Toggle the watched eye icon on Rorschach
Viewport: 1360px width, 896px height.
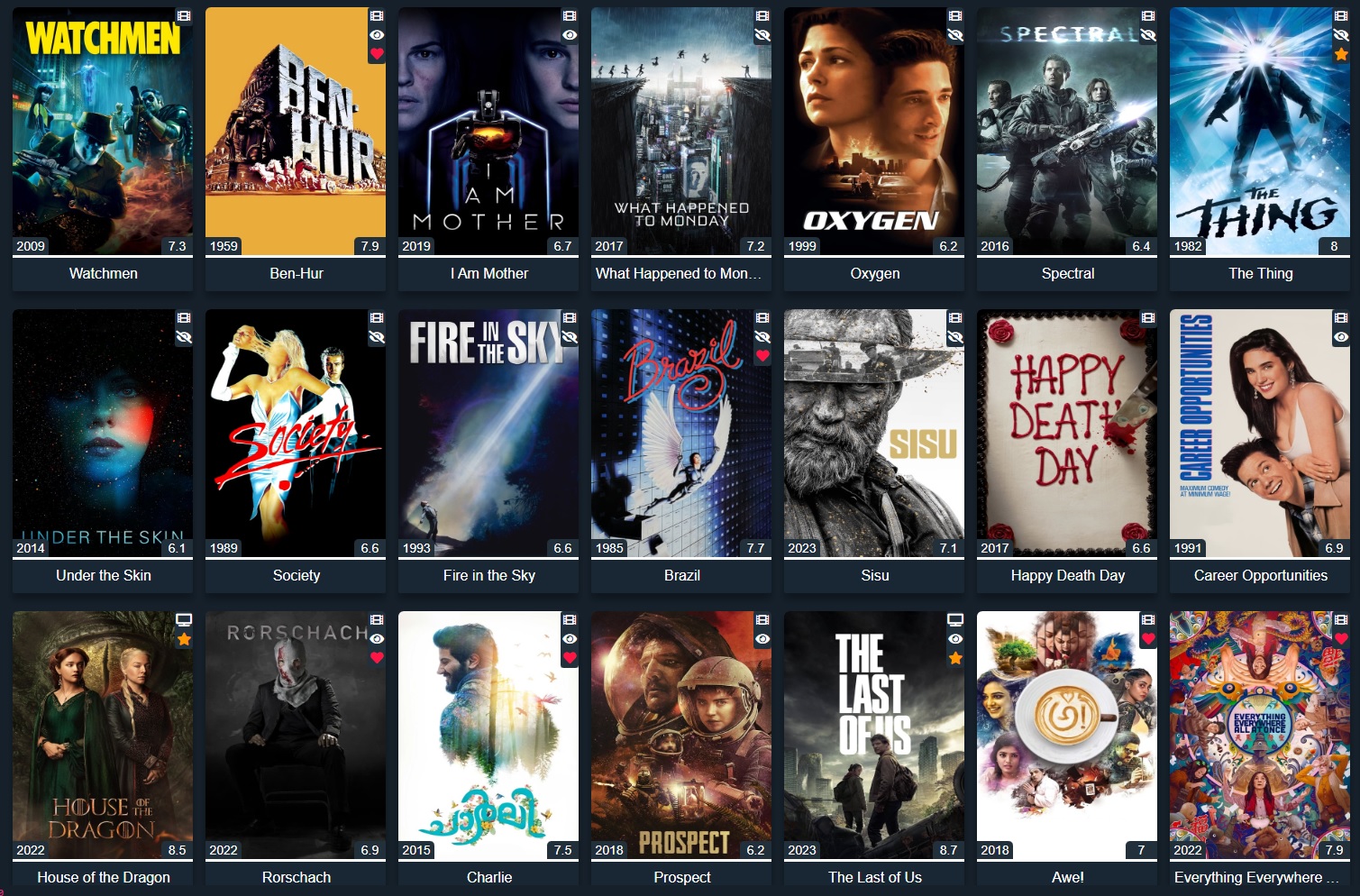377,639
